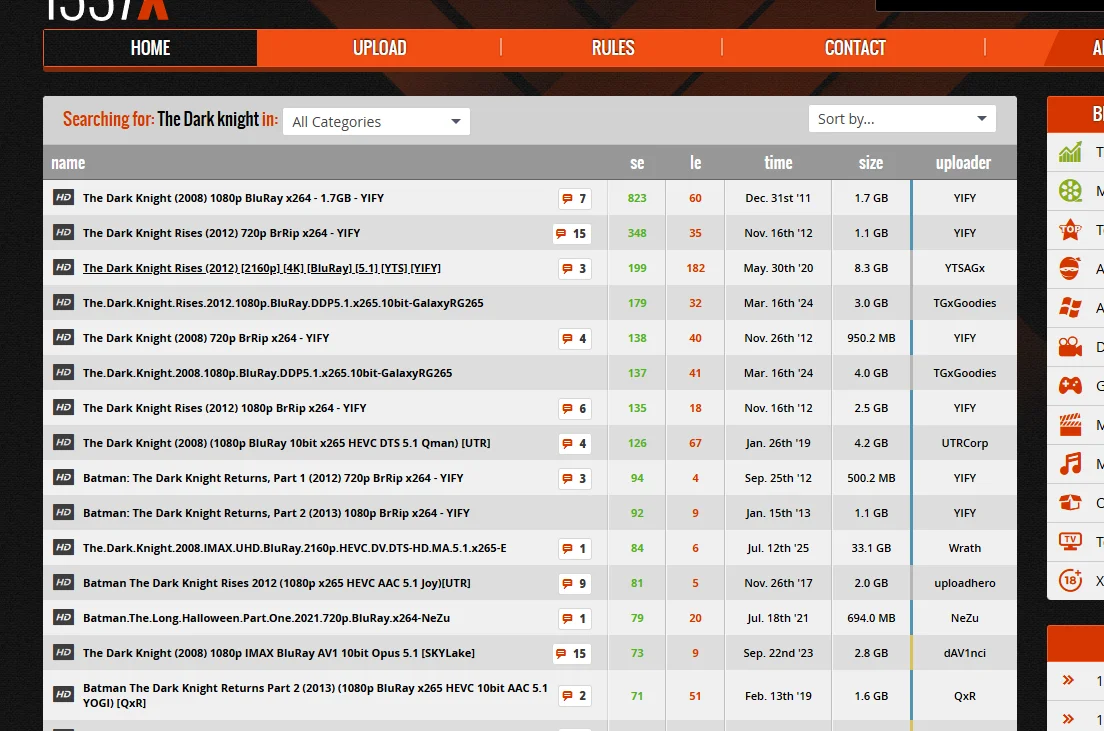Open the RULES page
Viewport: 1104px width, 731px height.
[x=613, y=48]
